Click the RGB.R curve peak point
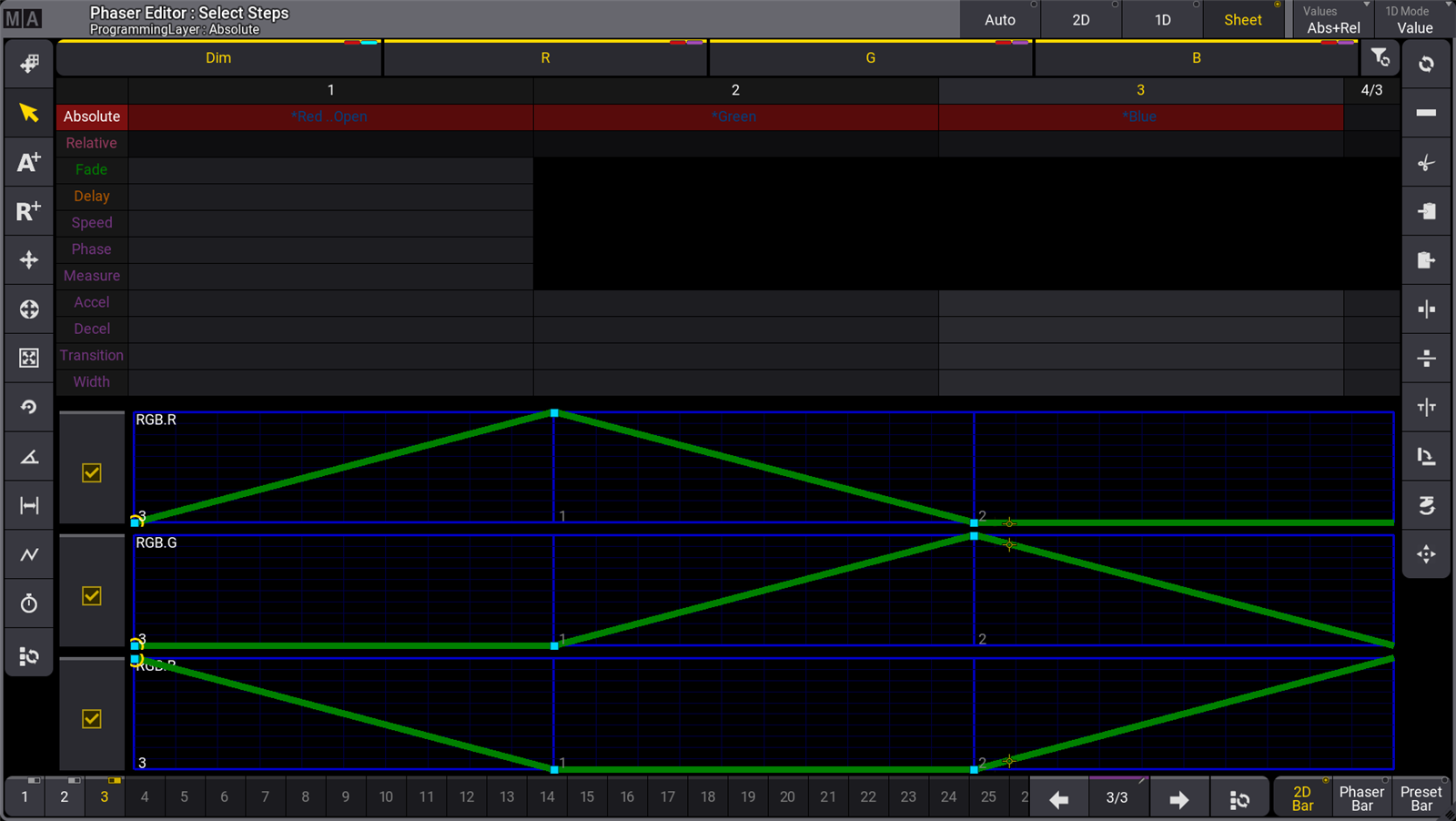 click(554, 413)
